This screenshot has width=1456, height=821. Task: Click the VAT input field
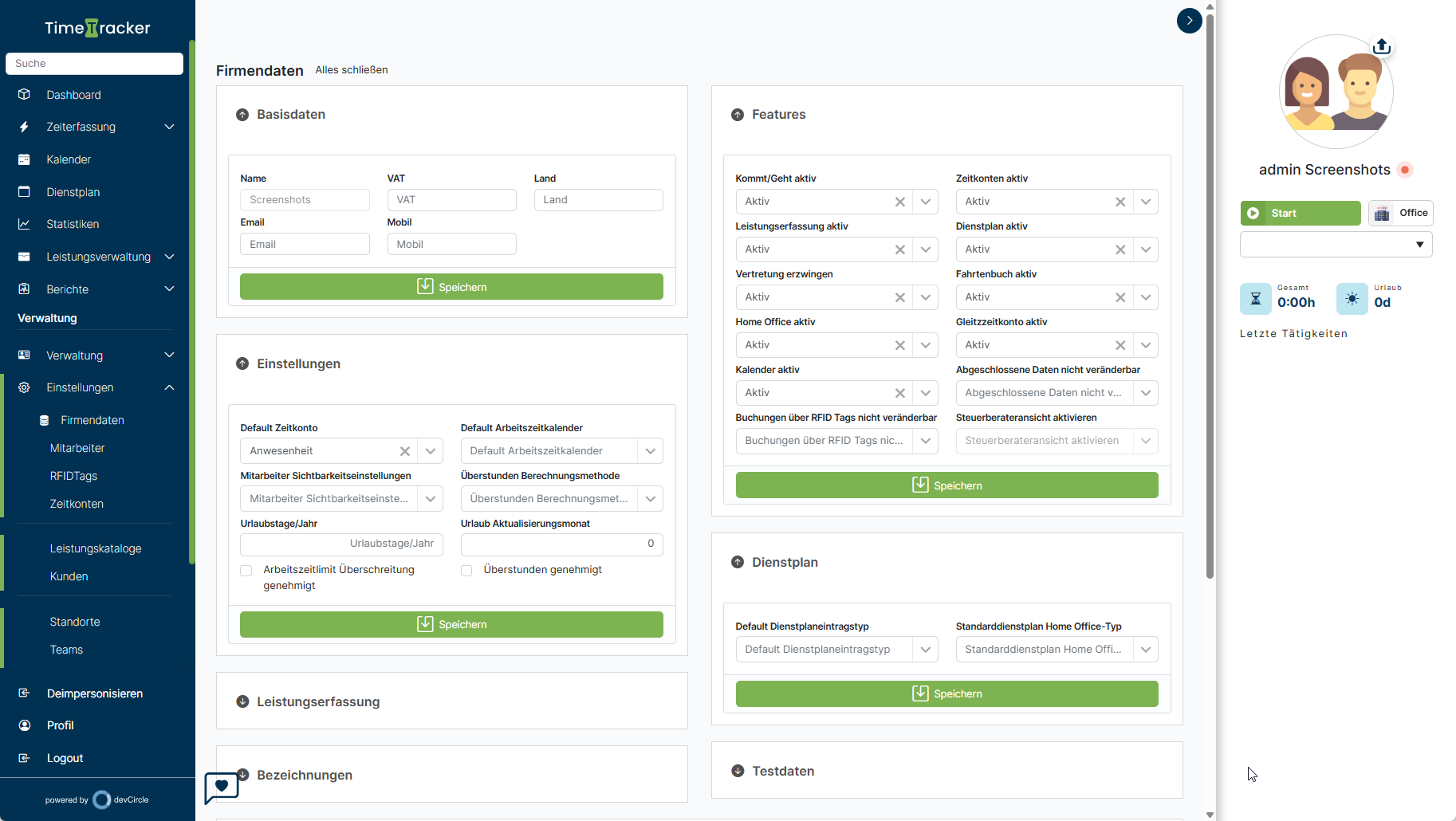click(x=451, y=200)
